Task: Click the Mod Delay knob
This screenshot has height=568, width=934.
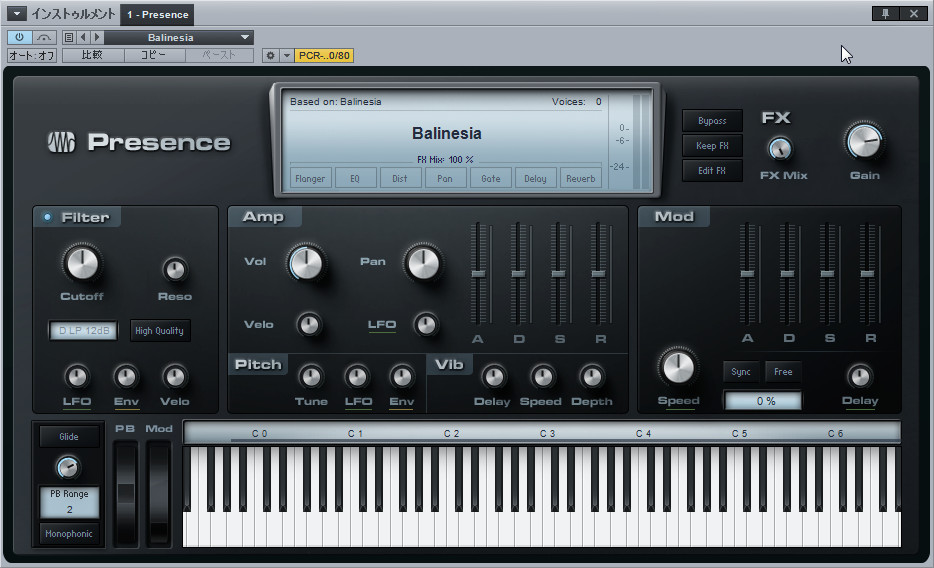Action: pos(859,376)
